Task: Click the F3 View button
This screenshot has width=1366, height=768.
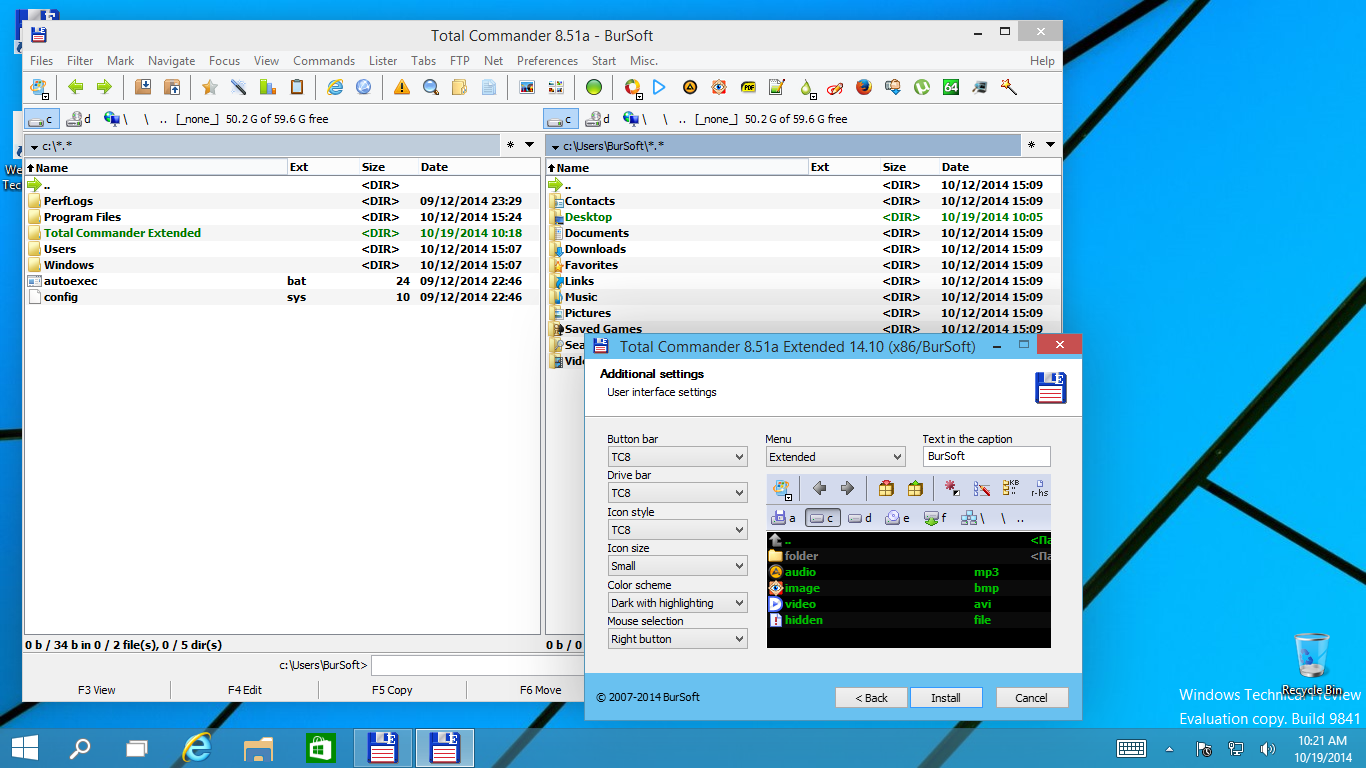Action: [x=97, y=690]
